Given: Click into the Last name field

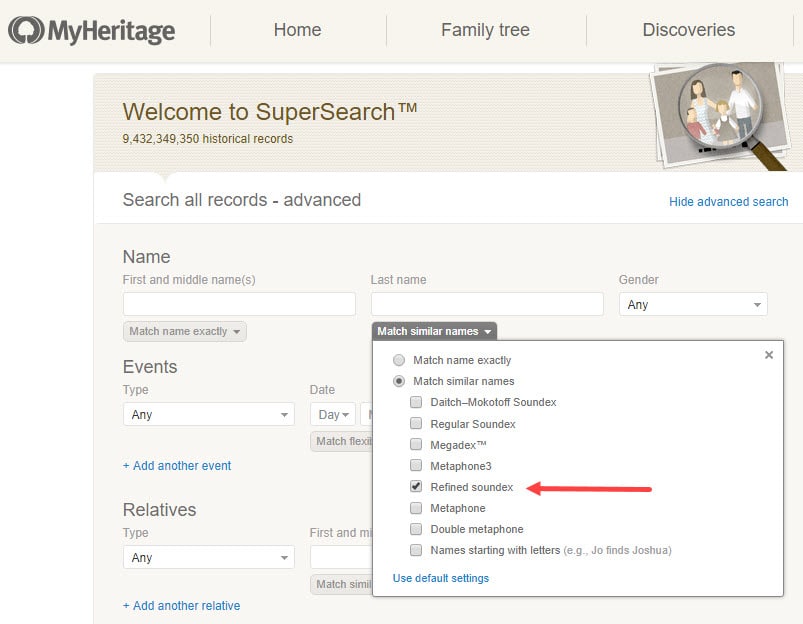Looking at the screenshot, I should click(487, 304).
